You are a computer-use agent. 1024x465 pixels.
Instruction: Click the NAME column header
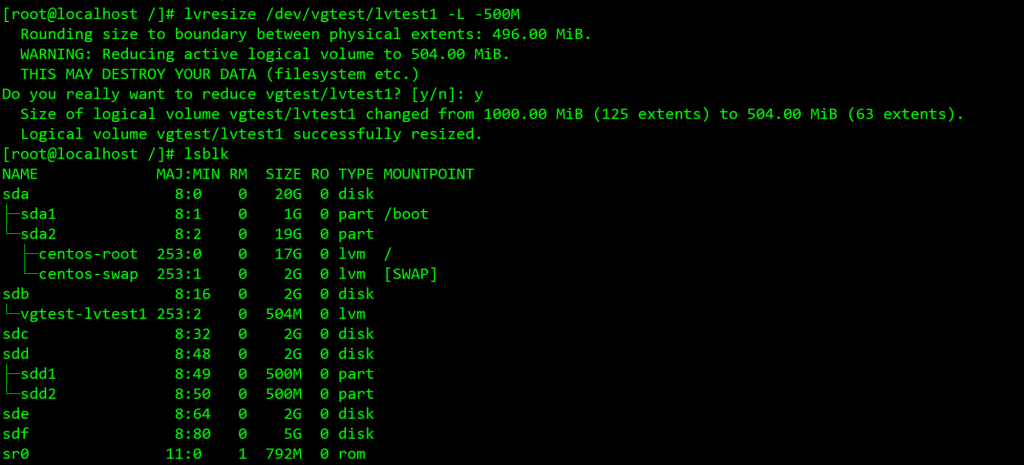pyautogui.click(x=20, y=174)
